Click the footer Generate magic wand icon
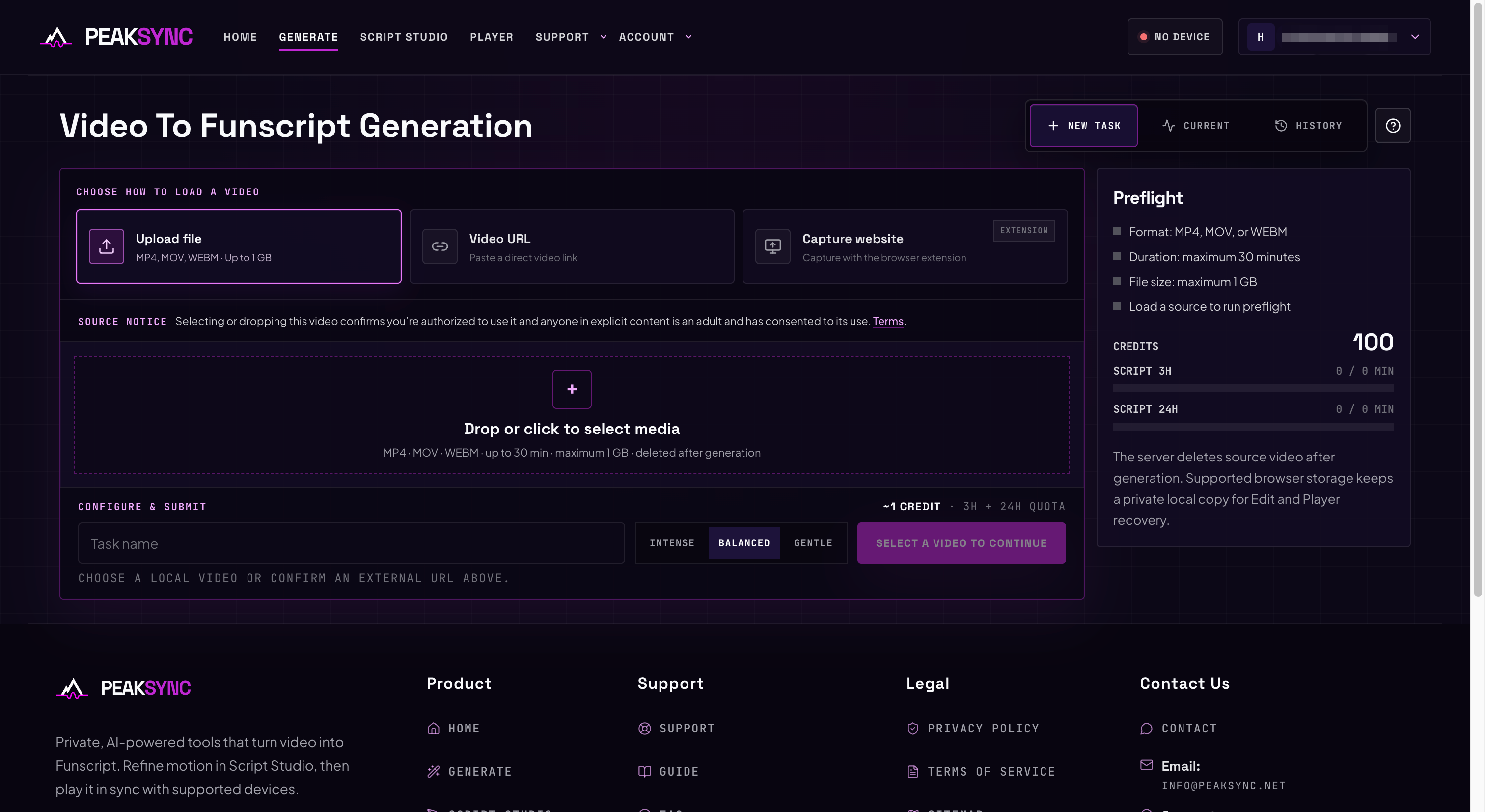The height and width of the screenshot is (812, 1485). pos(434,772)
